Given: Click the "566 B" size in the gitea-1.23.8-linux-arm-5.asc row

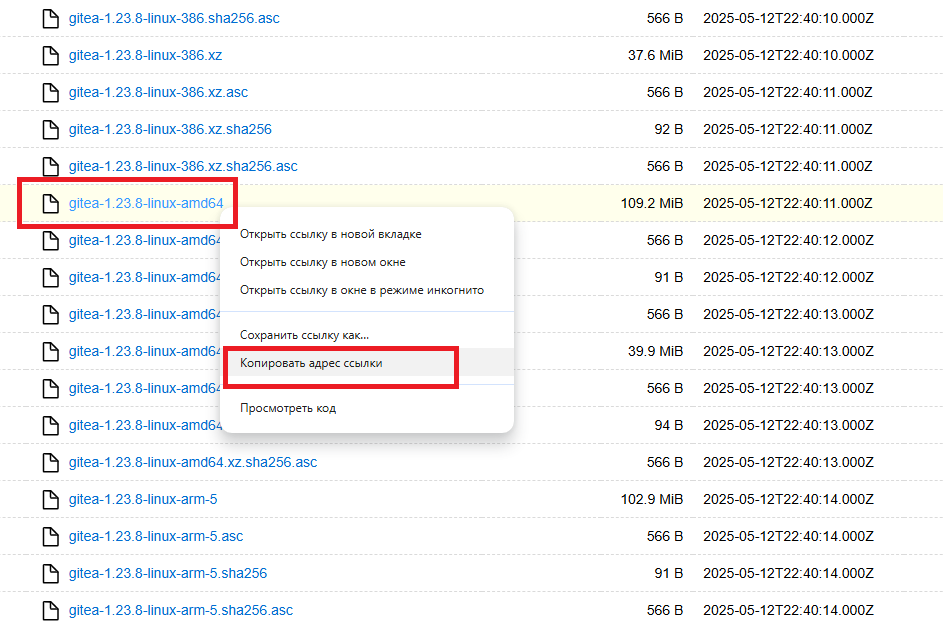Looking at the screenshot, I should pos(665,537).
